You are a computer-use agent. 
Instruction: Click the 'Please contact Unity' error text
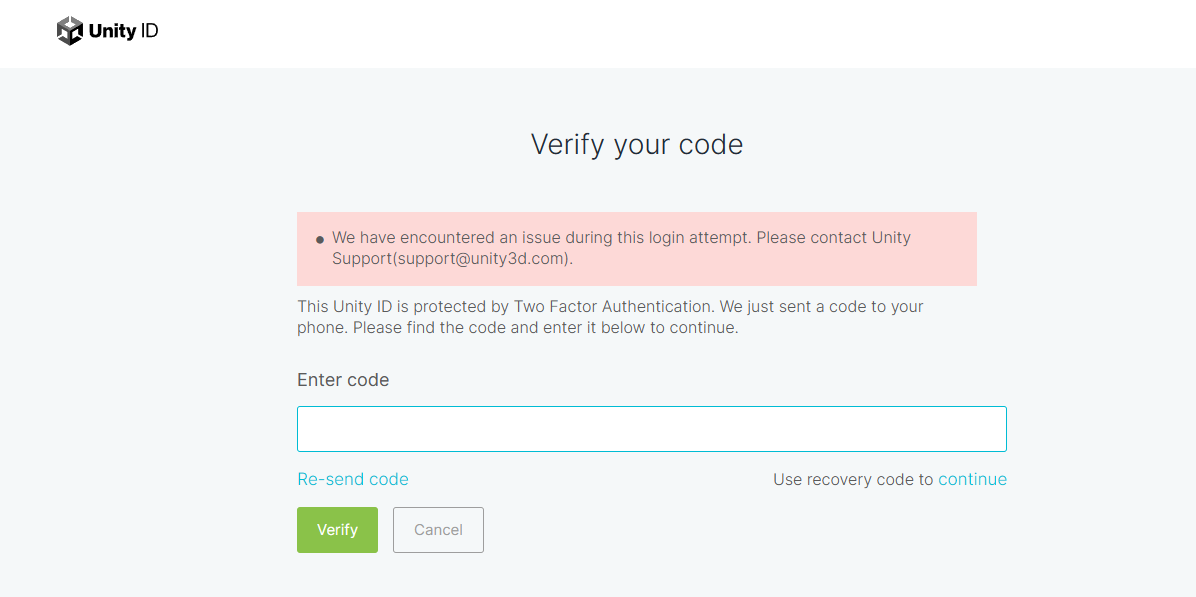point(833,238)
